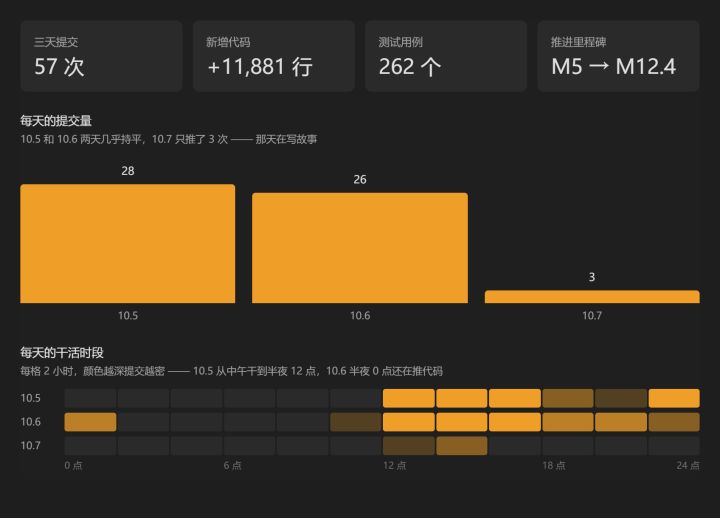
Task: Click the 三天提交 57 次 stat card
Action: (101, 56)
